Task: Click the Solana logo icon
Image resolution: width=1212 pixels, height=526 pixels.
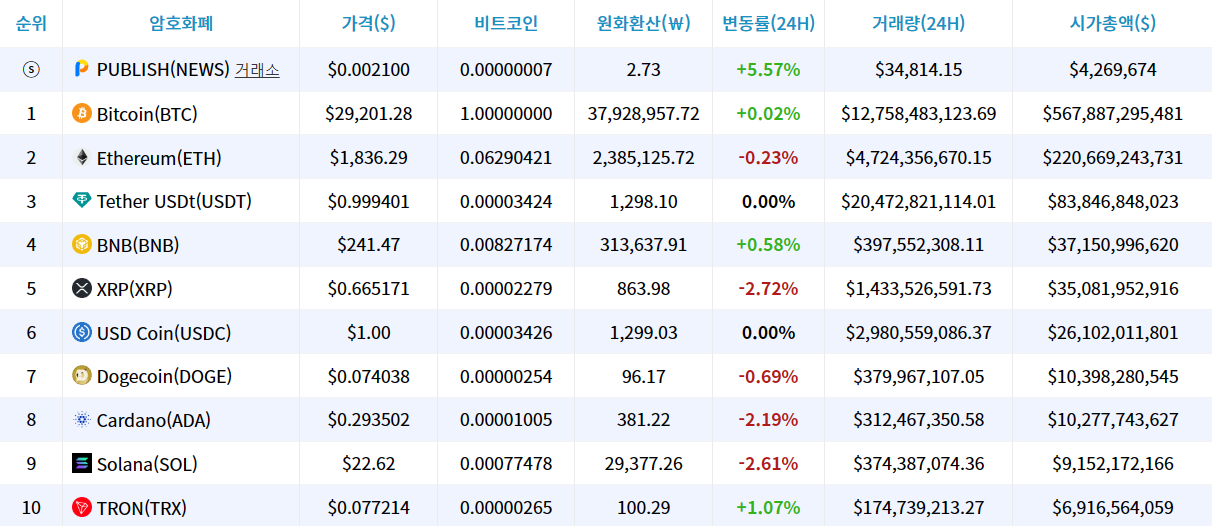Action: [82, 464]
